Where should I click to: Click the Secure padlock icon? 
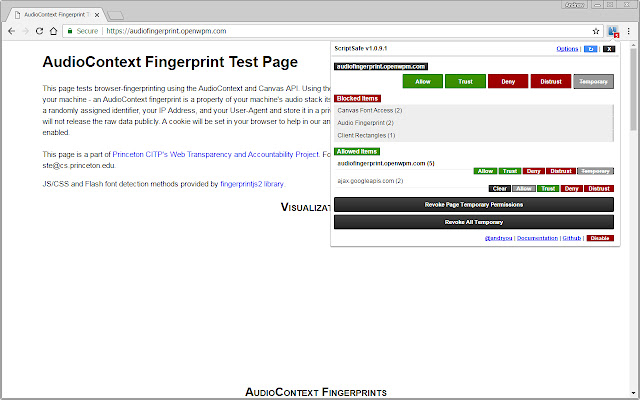click(70, 31)
